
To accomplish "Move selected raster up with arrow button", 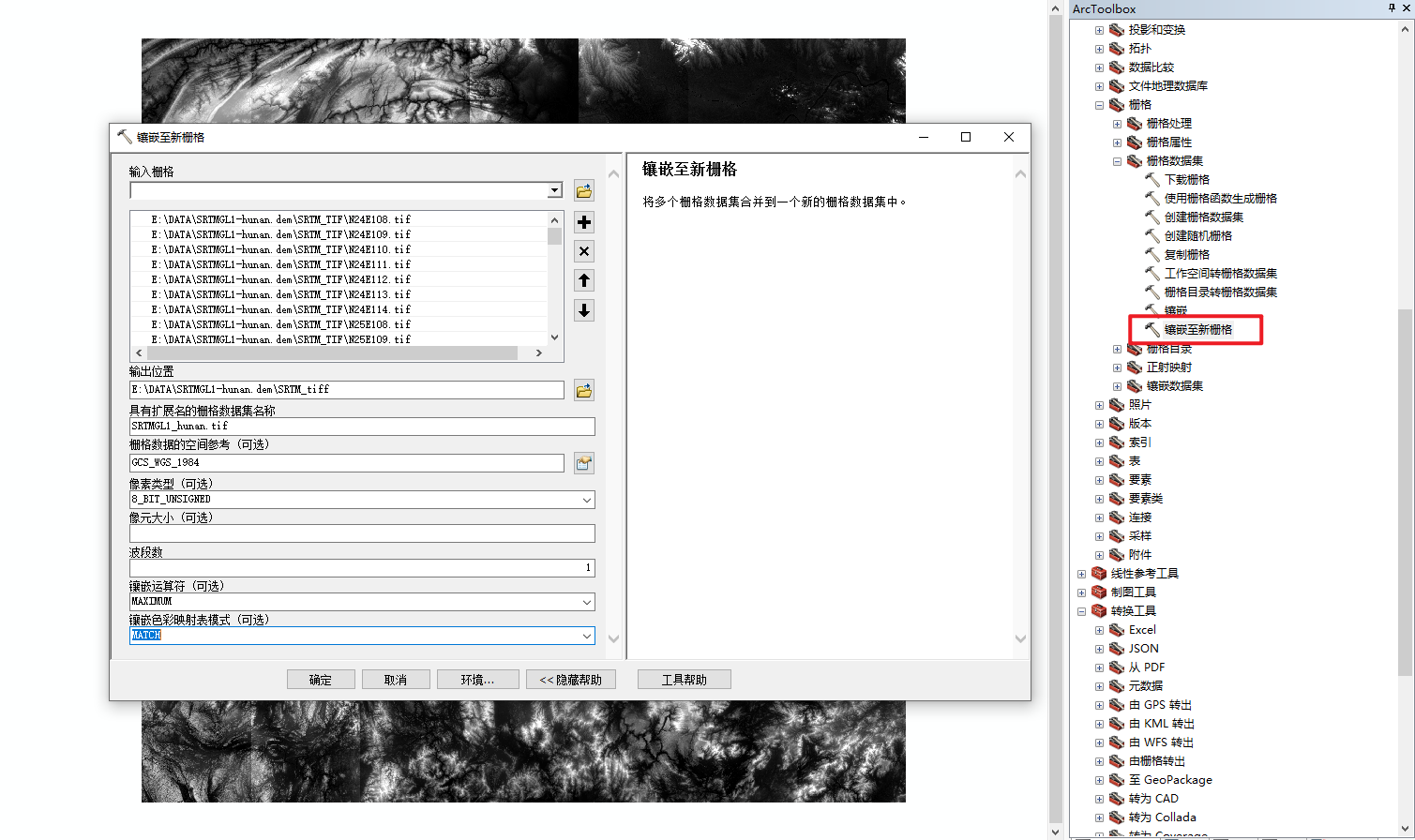I will (x=584, y=280).
